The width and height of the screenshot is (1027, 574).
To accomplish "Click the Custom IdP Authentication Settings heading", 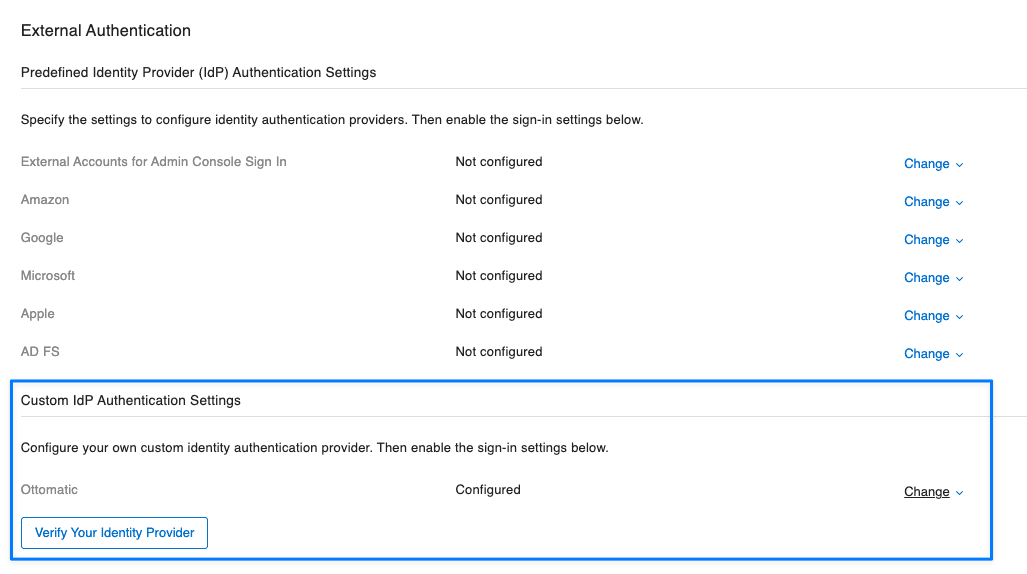I will [131, 401].
